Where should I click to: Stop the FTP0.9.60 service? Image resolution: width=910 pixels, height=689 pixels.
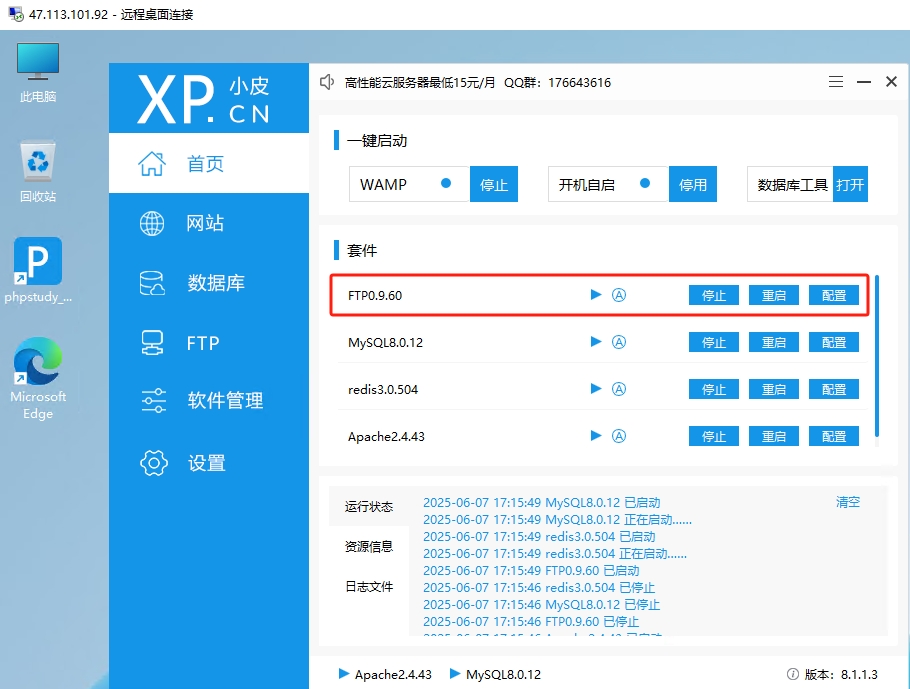pyautogui.click(x=714, y=295)
